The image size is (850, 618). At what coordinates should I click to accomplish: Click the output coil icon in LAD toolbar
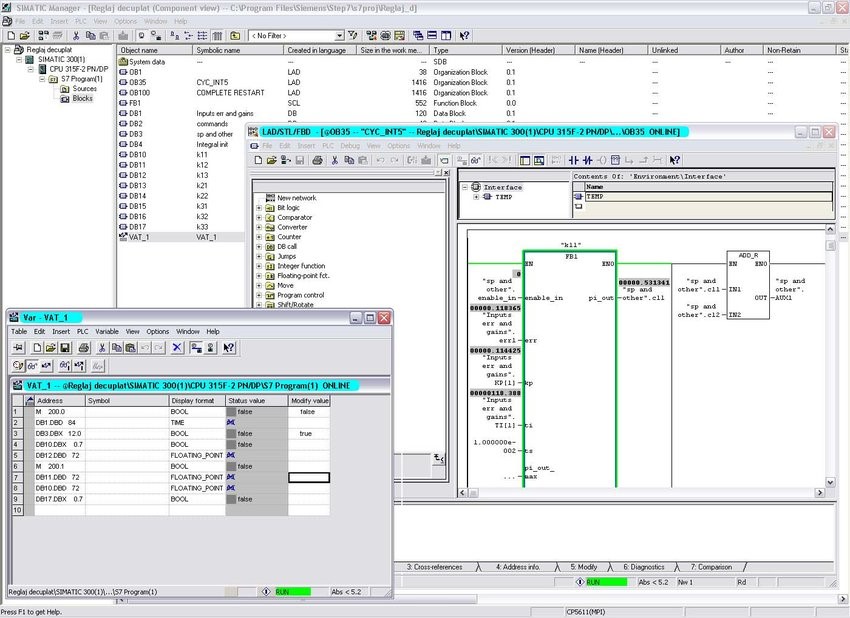602,160
